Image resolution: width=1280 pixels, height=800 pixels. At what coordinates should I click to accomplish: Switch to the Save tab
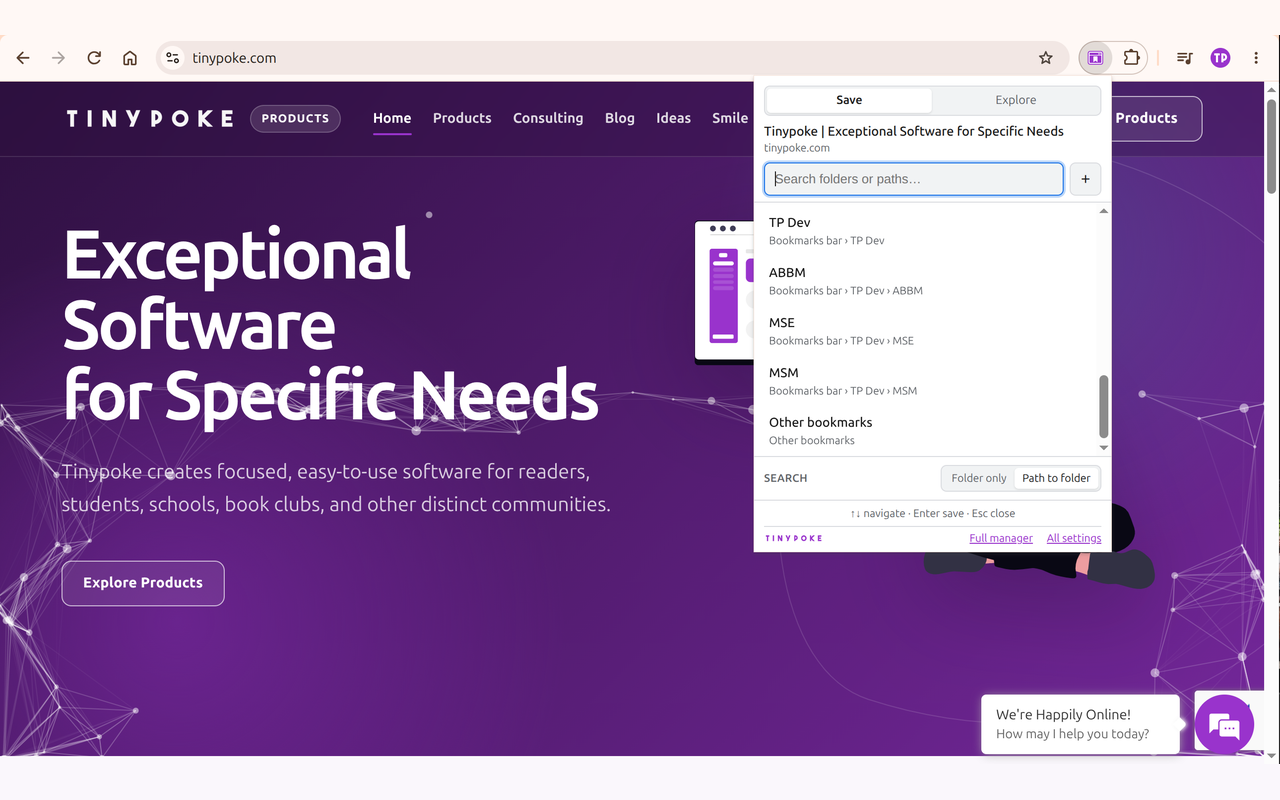(x=849, y=100)
